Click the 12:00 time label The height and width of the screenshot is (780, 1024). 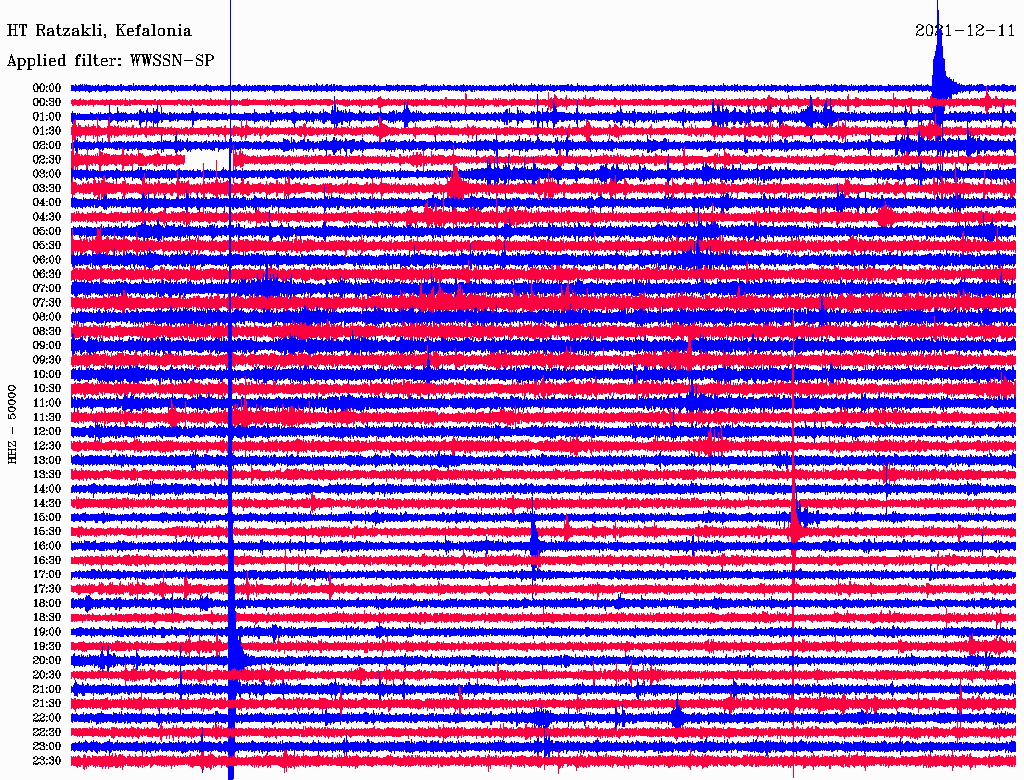pos(47,431)
